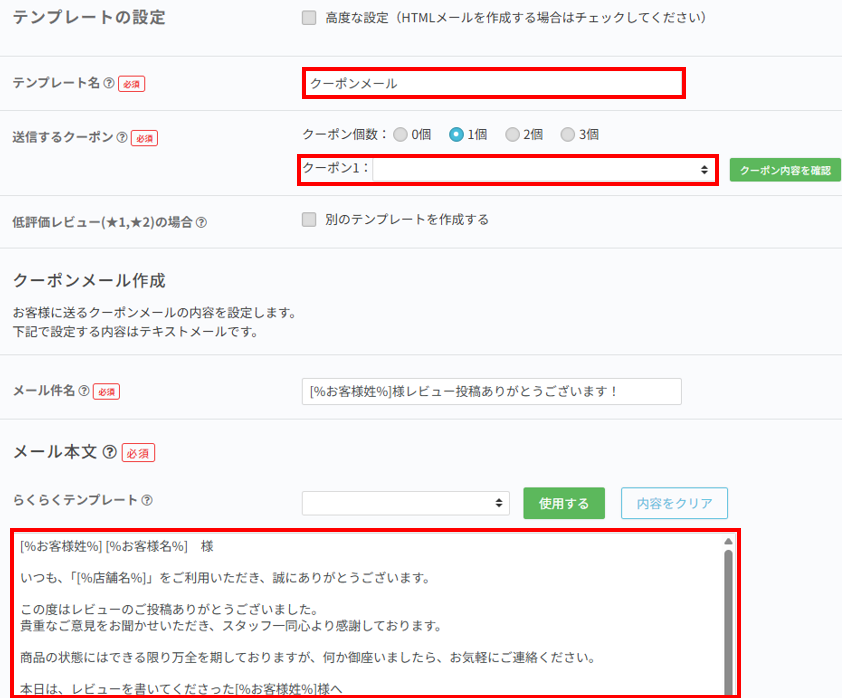Select 1個 coupon count radio button
Viewport: 842px width, 698px height.
point(456,134)
